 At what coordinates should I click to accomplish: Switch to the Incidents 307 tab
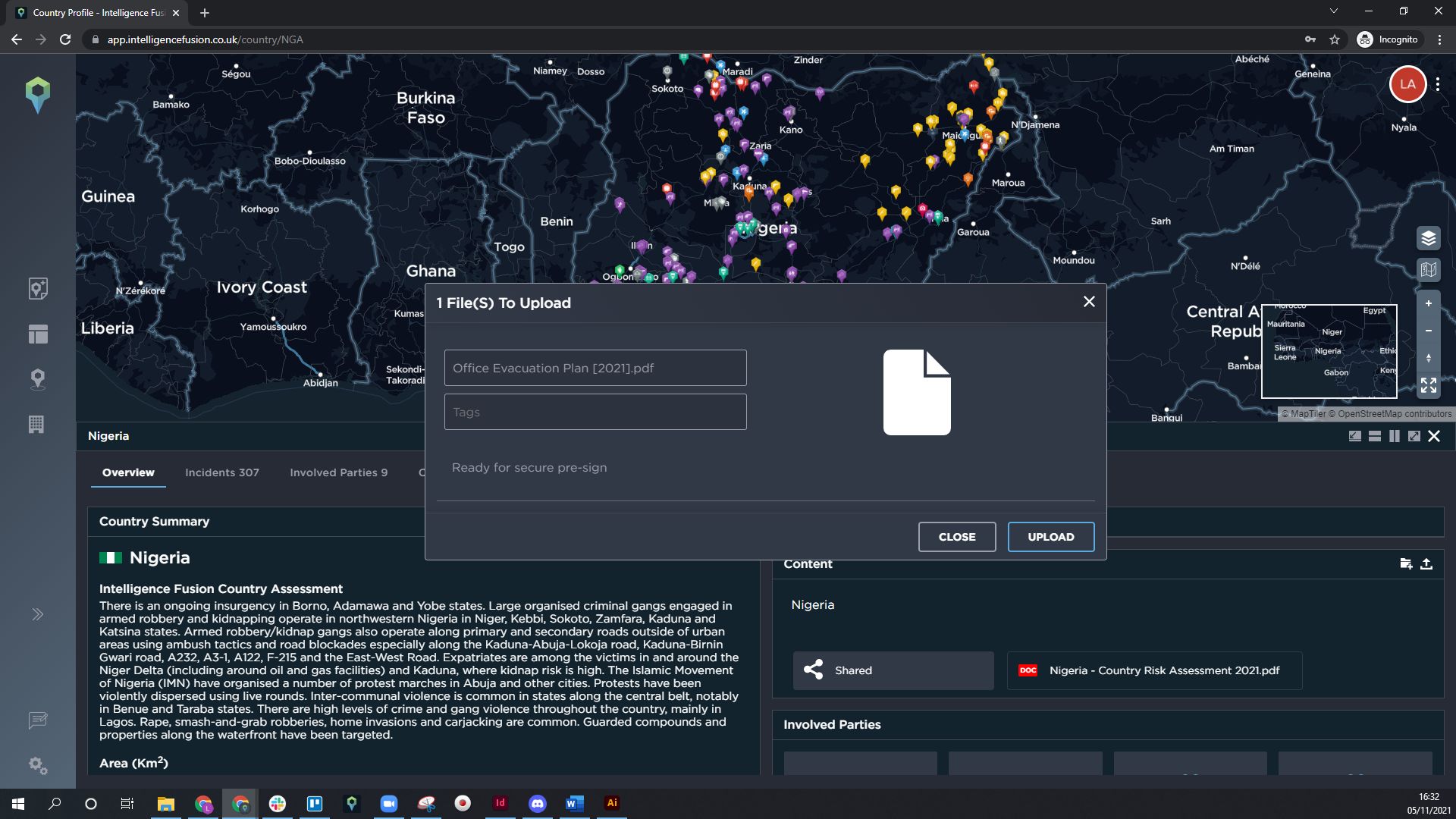[x=222, y=472]
